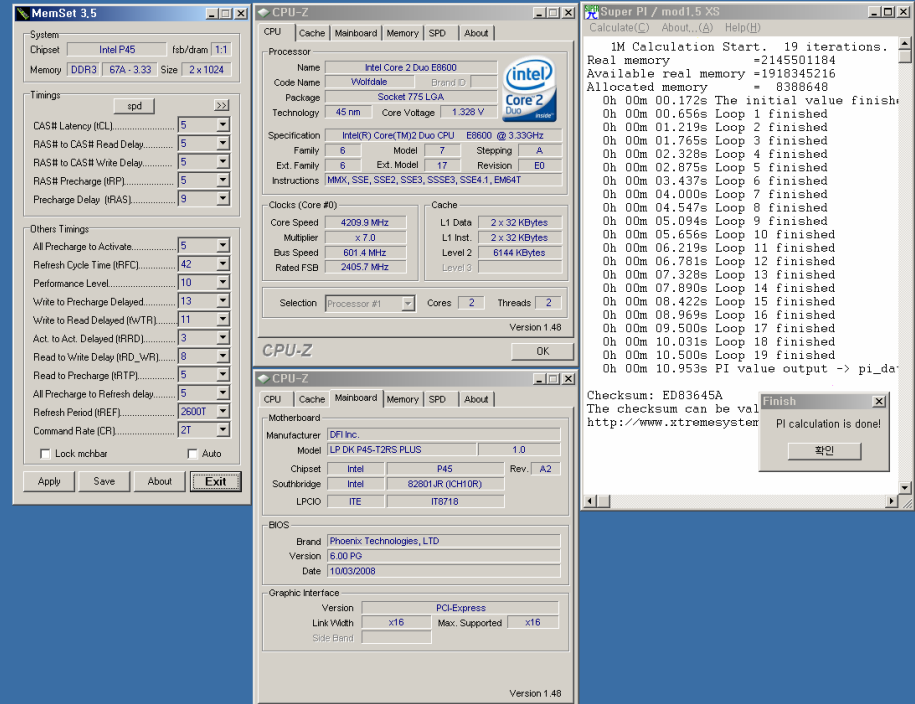The width and height of the screenshot is (915, 704).
Task: Click the >> expand button in MemSet
Action: click(x=221, y=106)
